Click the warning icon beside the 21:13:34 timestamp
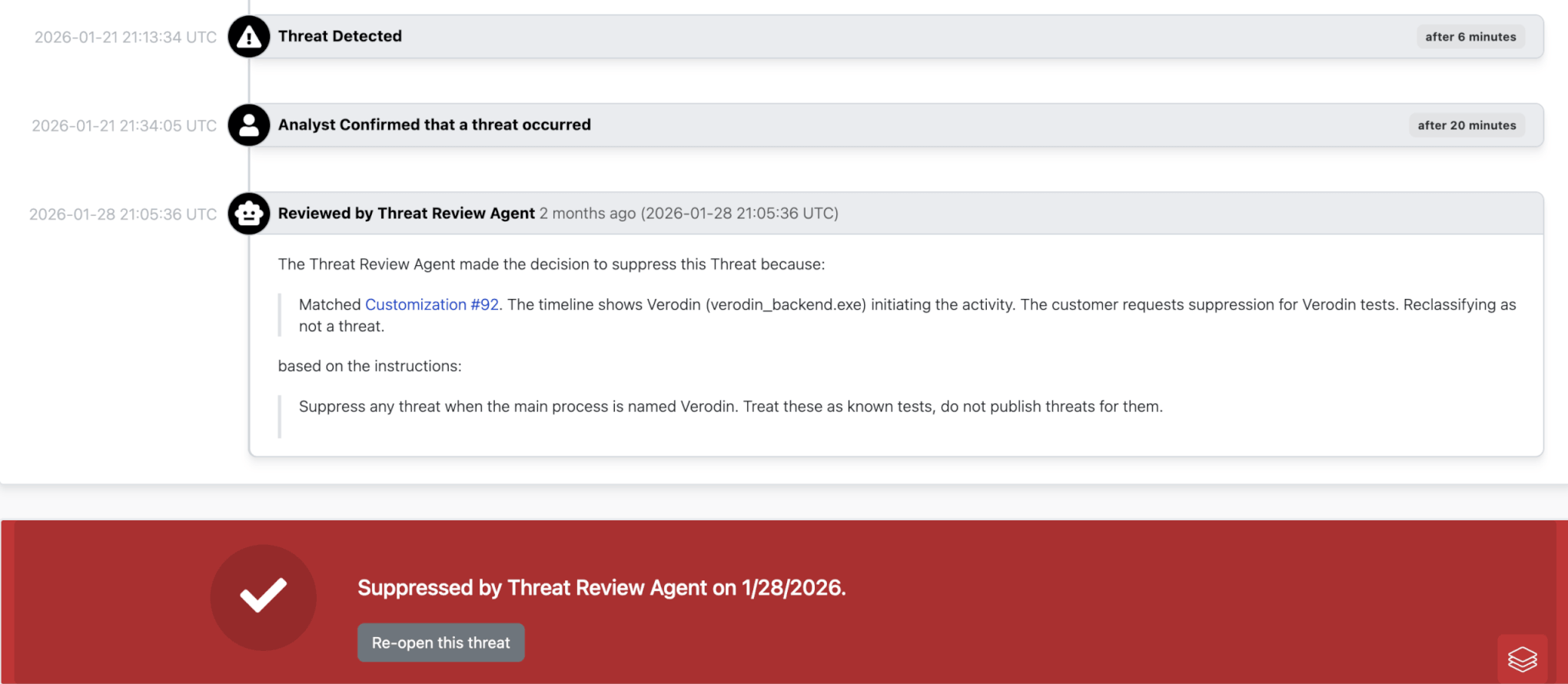The height and width of the screenshot is (684, 1568). (248, 36)
